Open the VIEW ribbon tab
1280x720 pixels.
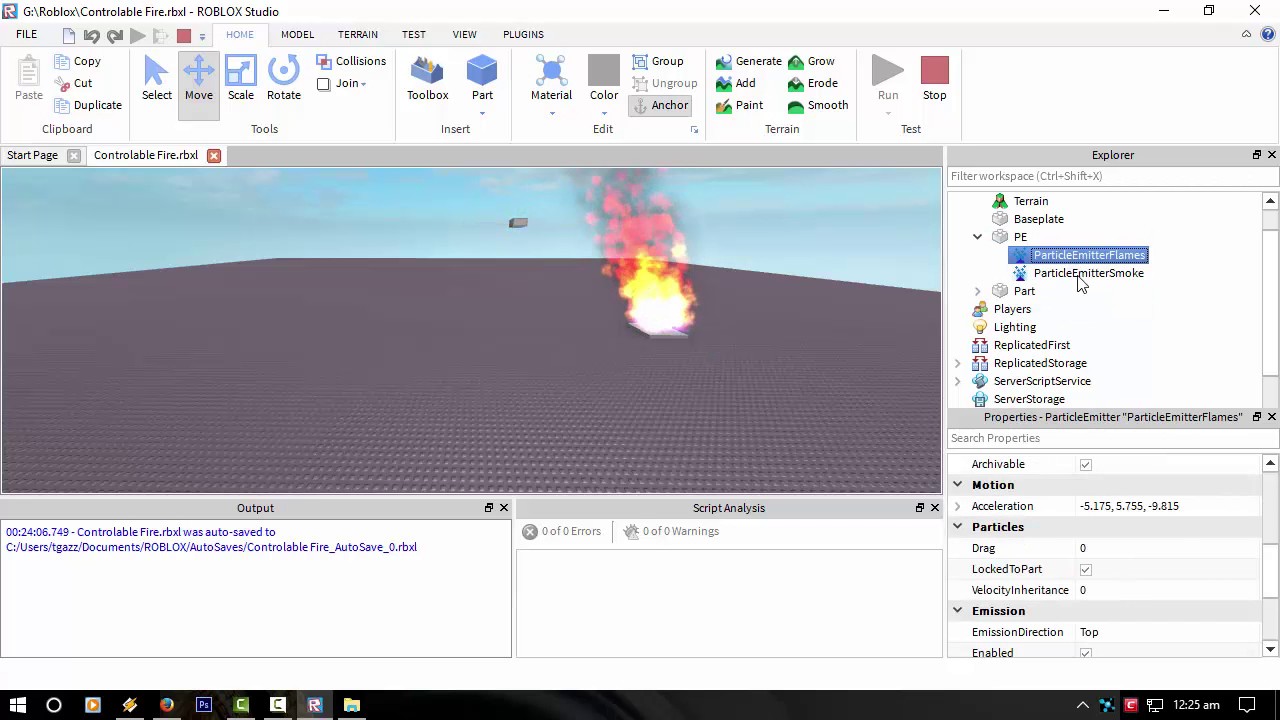click(464, 34)
